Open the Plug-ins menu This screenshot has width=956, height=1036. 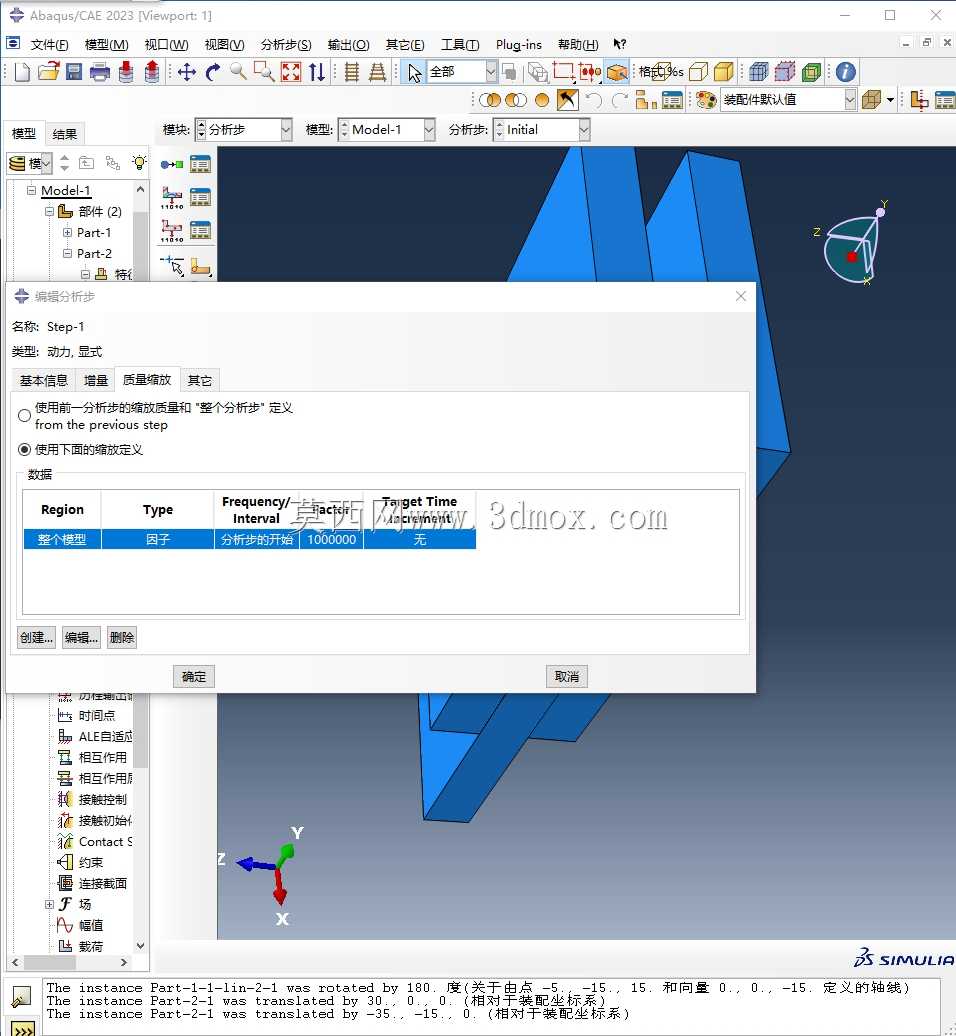click(x=519, y=45)
